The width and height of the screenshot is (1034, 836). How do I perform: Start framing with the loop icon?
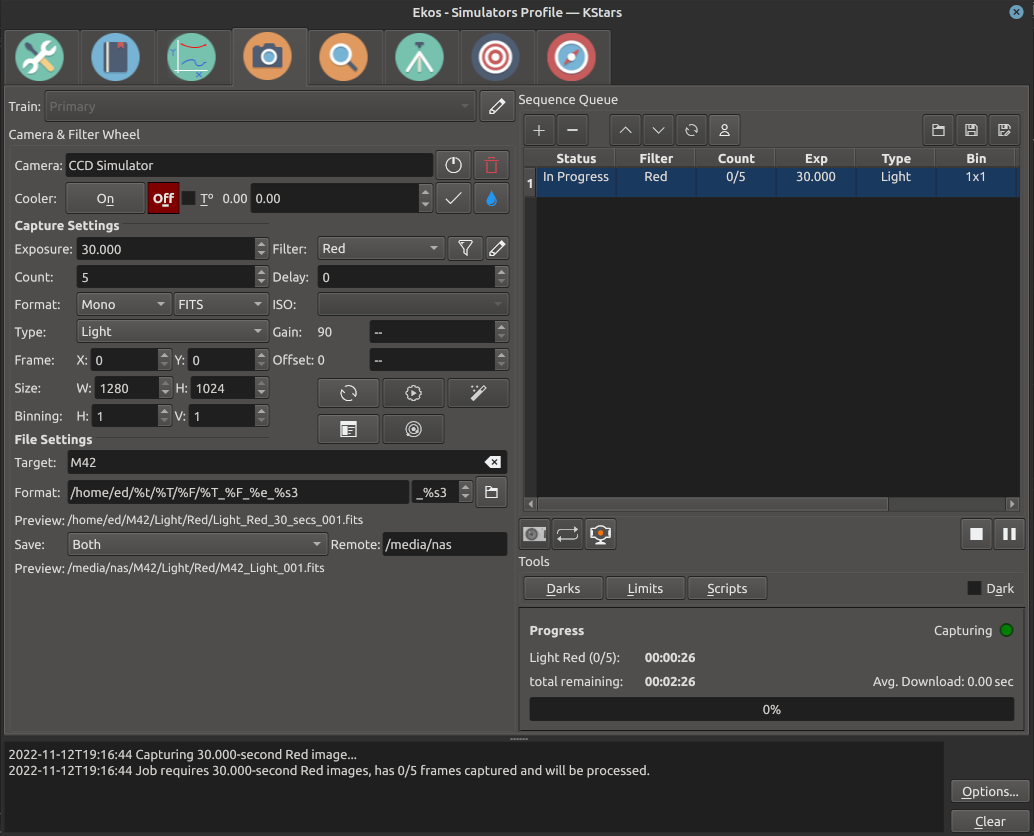tap(567, 533)
